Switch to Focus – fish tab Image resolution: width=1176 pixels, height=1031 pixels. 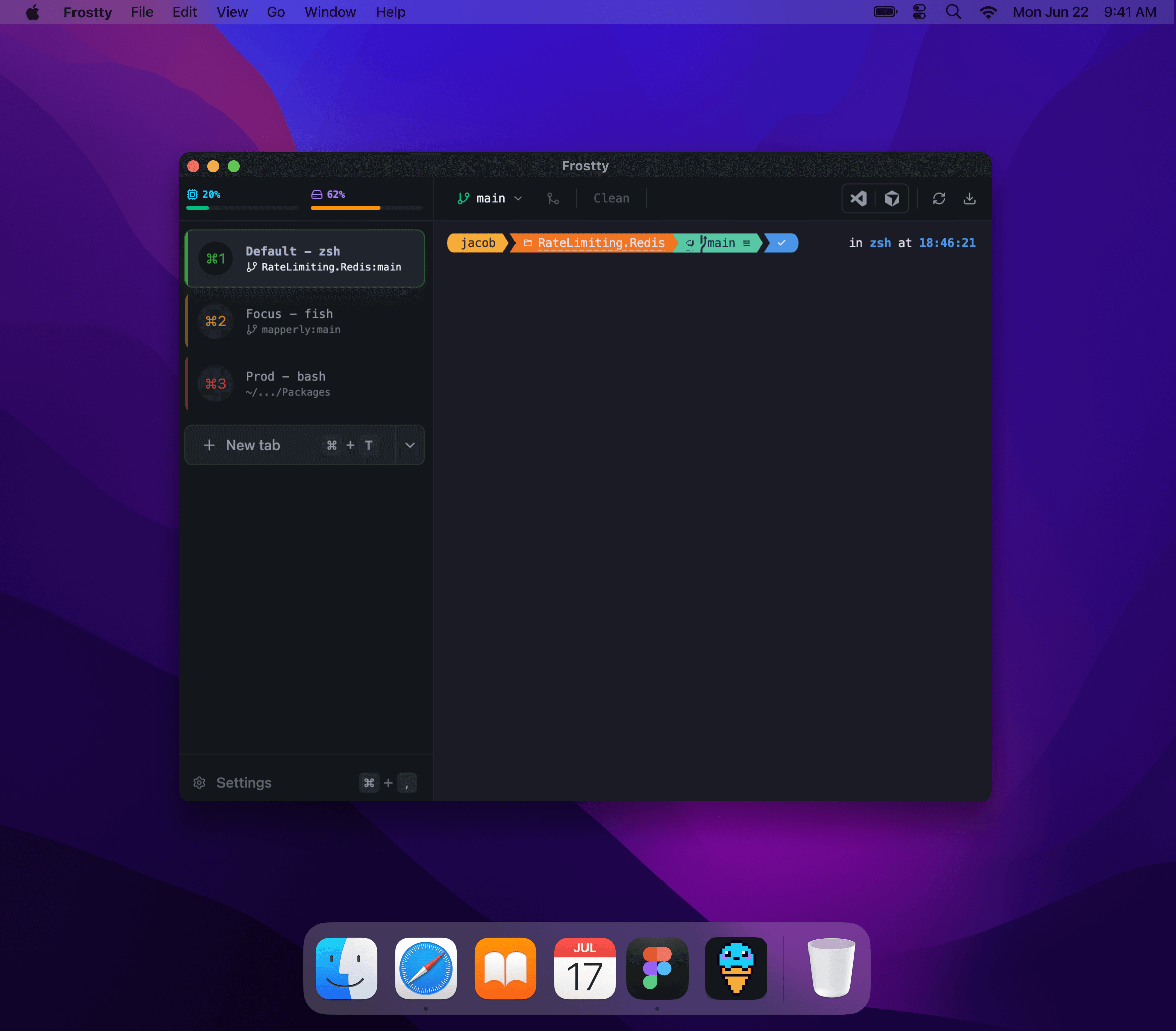305,321
